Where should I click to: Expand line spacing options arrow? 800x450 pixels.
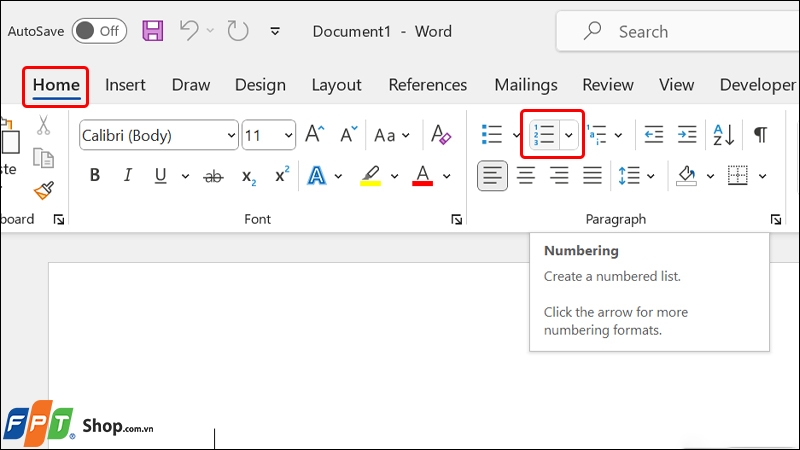coord(651,177)
